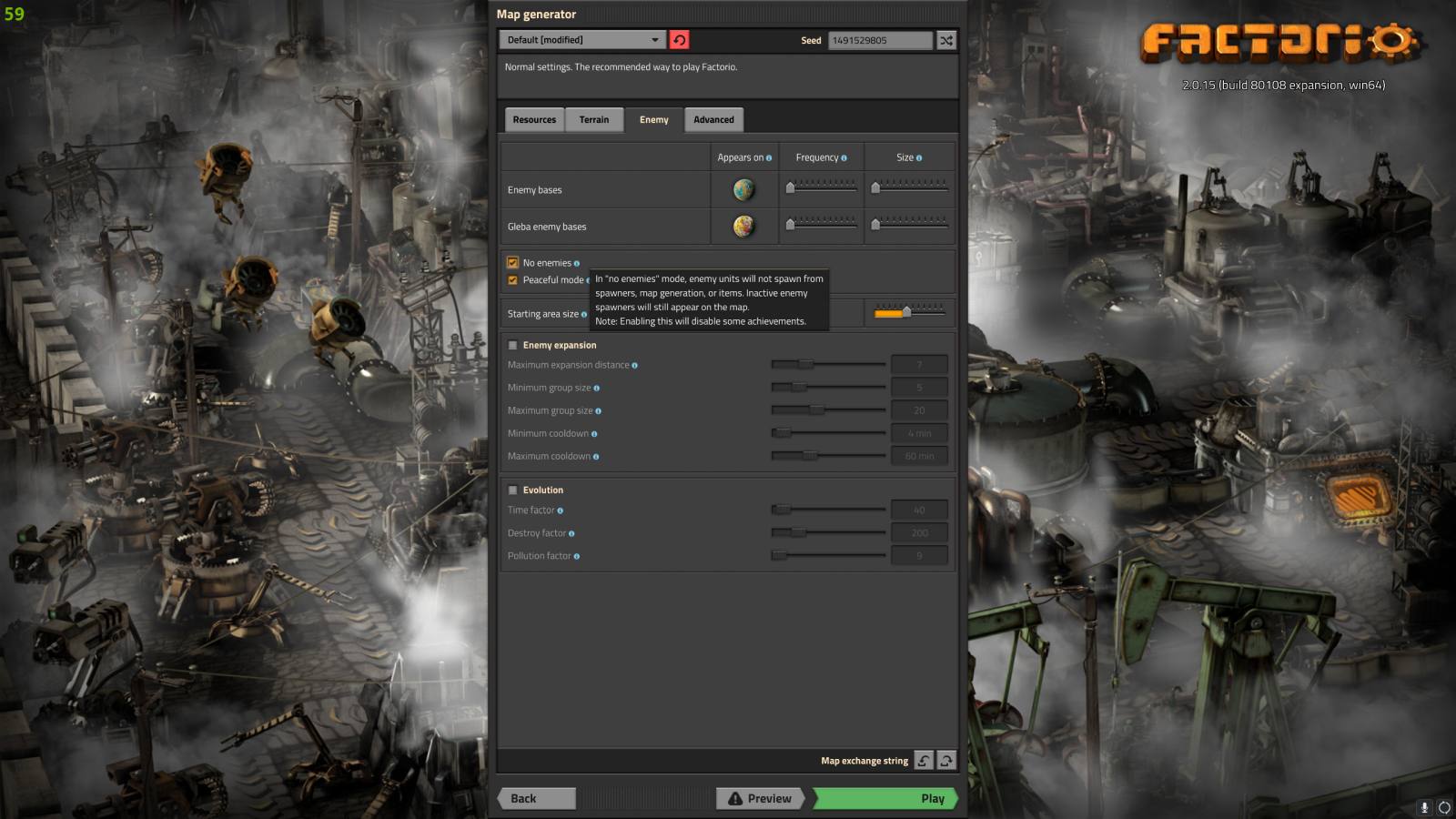Click the Time factor info icon

[x=560, y=511]
